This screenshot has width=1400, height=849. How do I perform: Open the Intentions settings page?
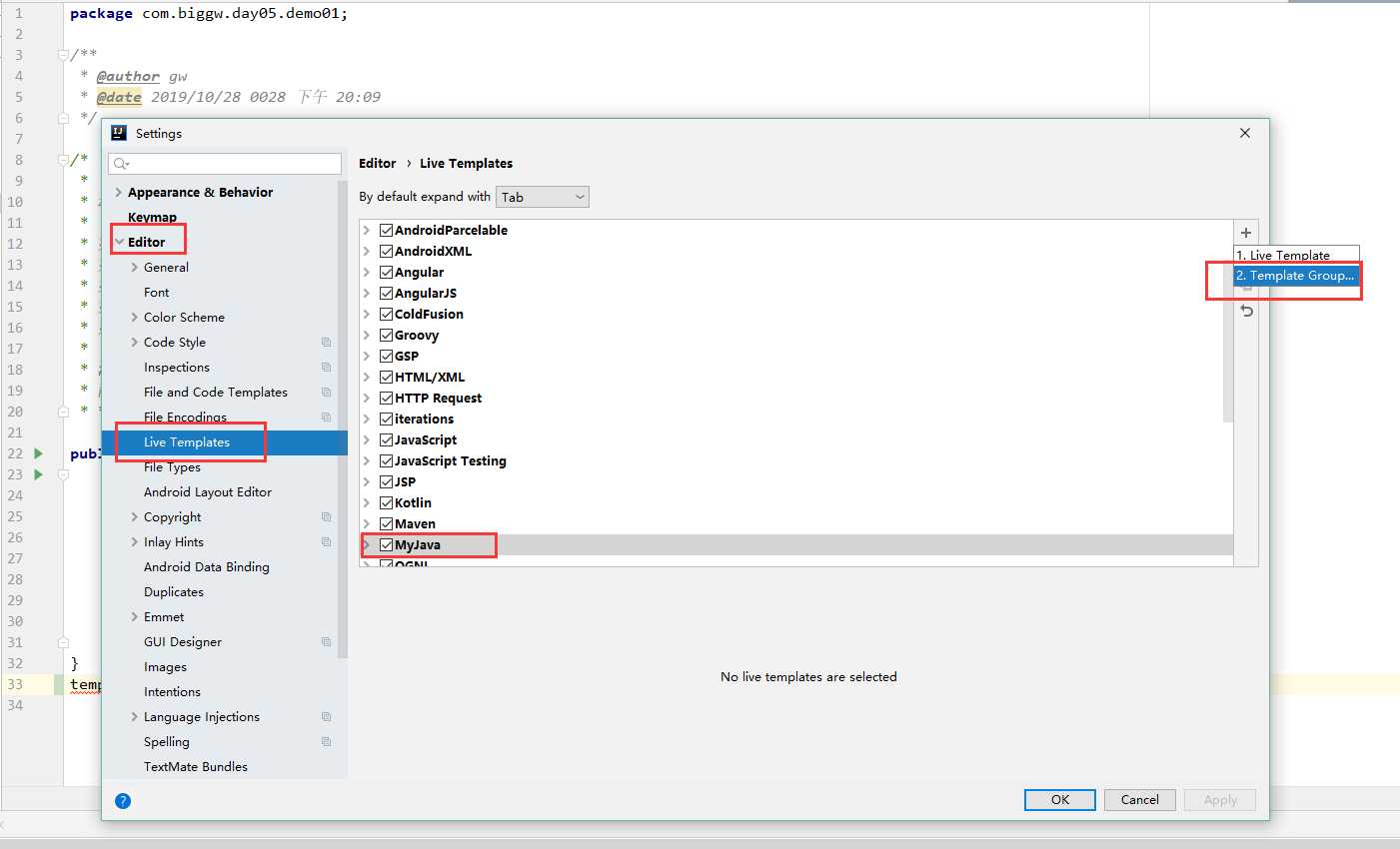coord(172,692)
